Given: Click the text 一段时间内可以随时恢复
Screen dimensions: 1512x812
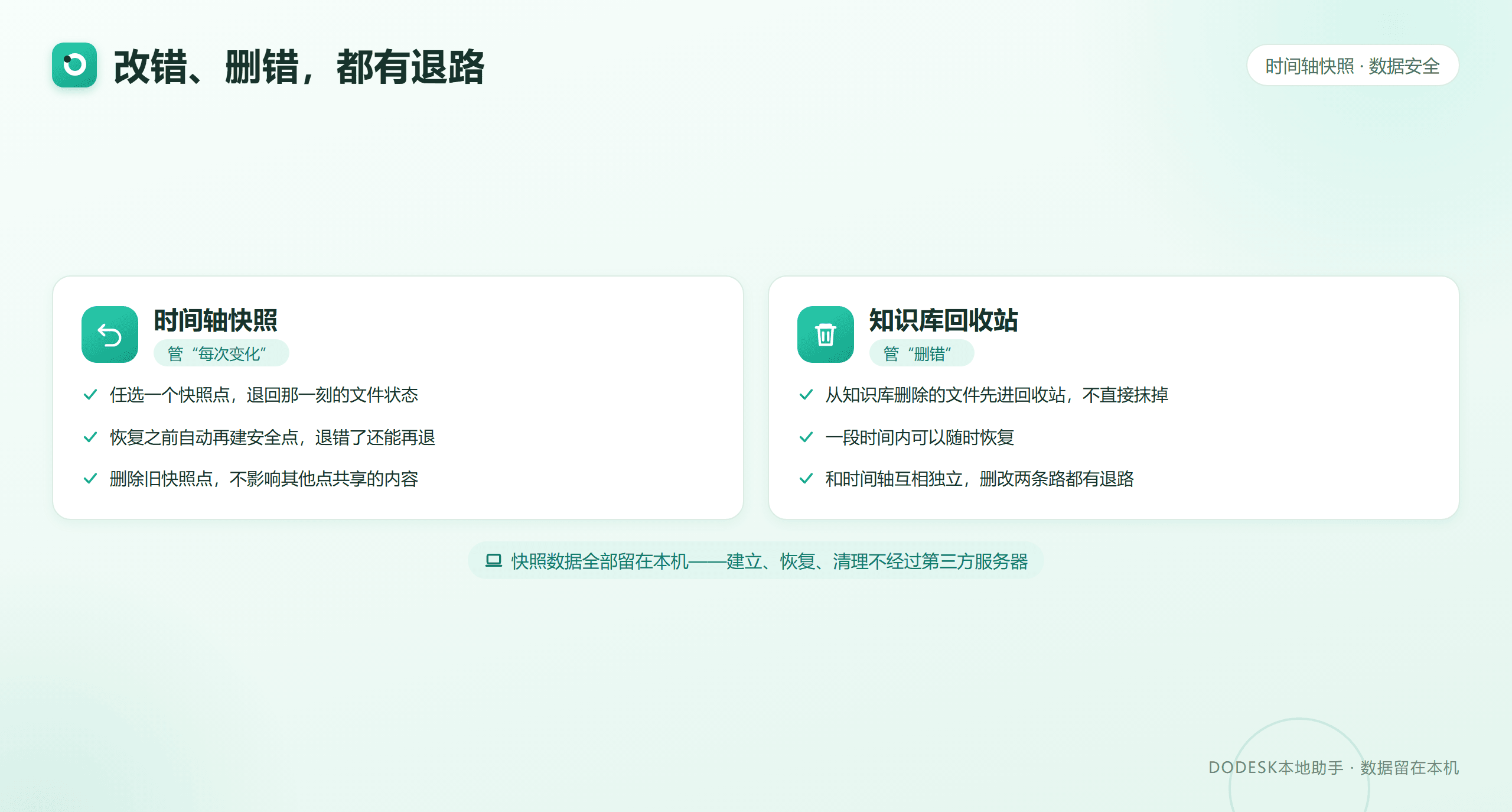Looking at the screenshot, I should [x=920, y=437].
